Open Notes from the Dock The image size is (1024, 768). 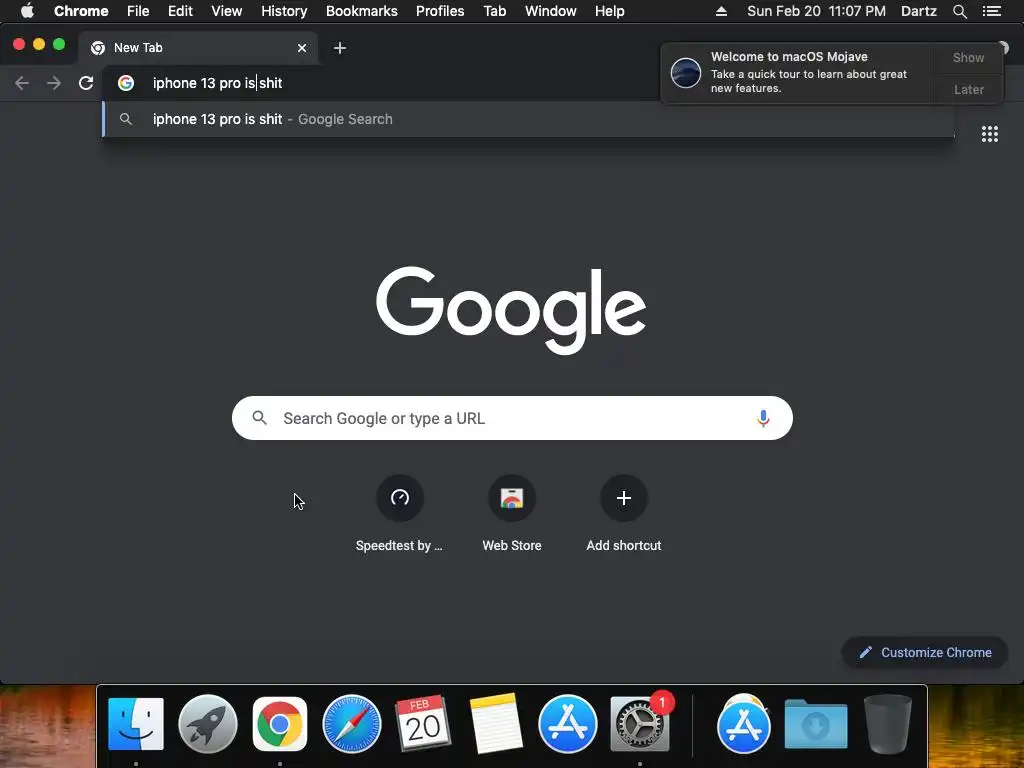click(496, 724)
